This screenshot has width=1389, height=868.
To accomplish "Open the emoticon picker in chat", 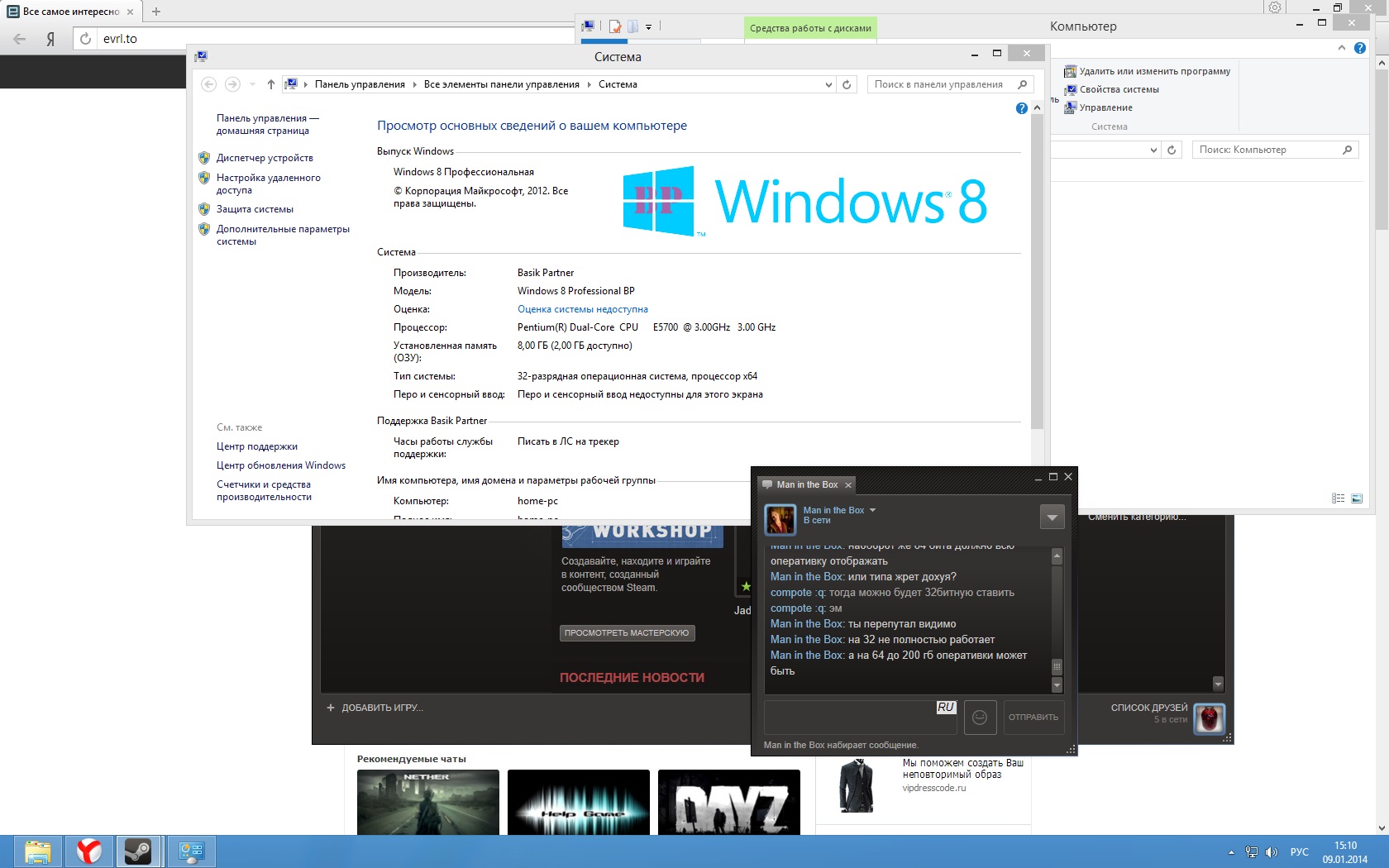I will tap(980, 718).
